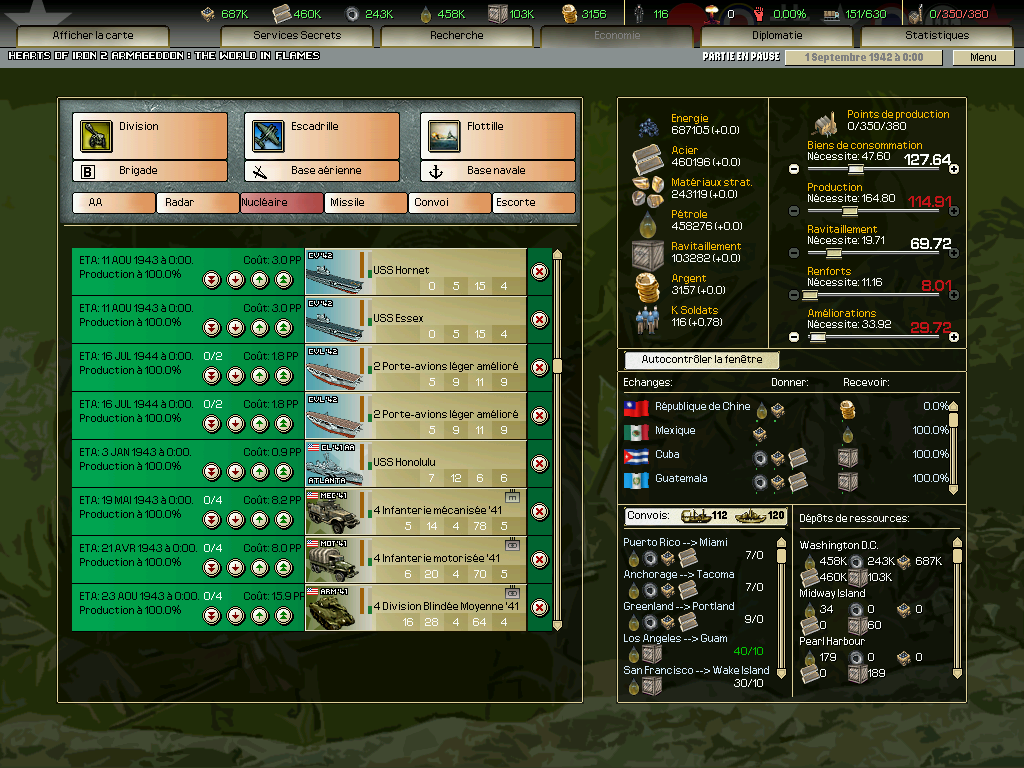Select the Nucléaire production option
The height and width of the screenshot is (768, 1024).
coord(281,202)
